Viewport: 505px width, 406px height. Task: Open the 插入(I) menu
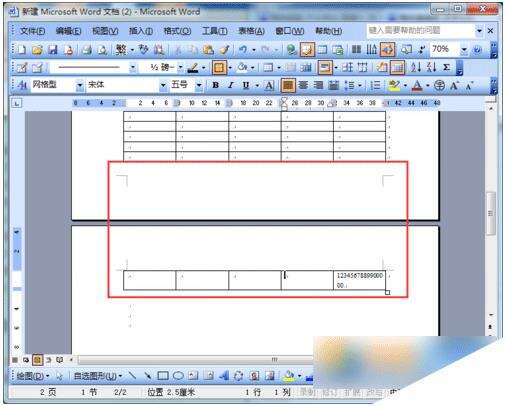pyautogui.click(x=141, y=31)
